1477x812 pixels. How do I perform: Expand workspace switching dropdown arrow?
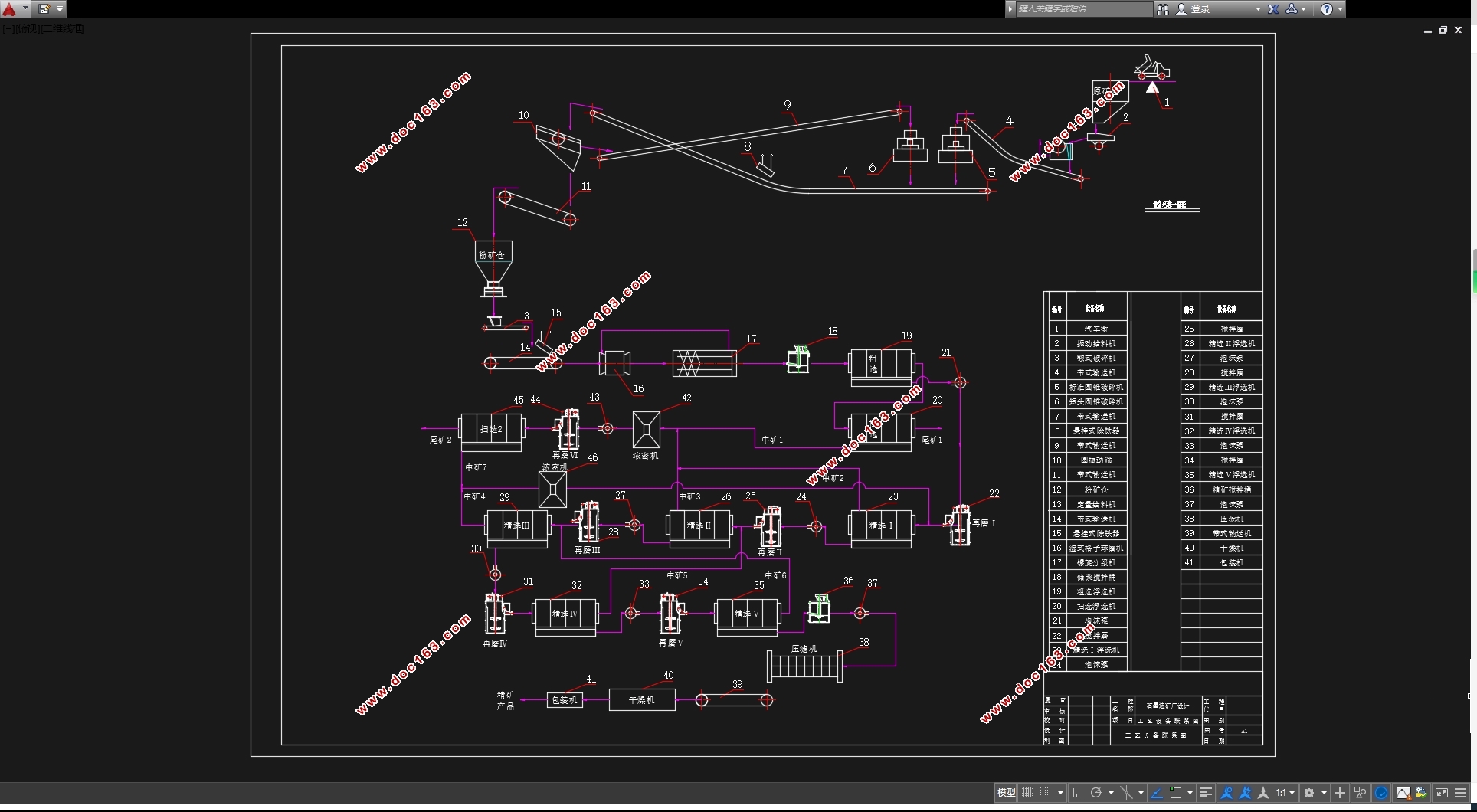point(1324,793)
